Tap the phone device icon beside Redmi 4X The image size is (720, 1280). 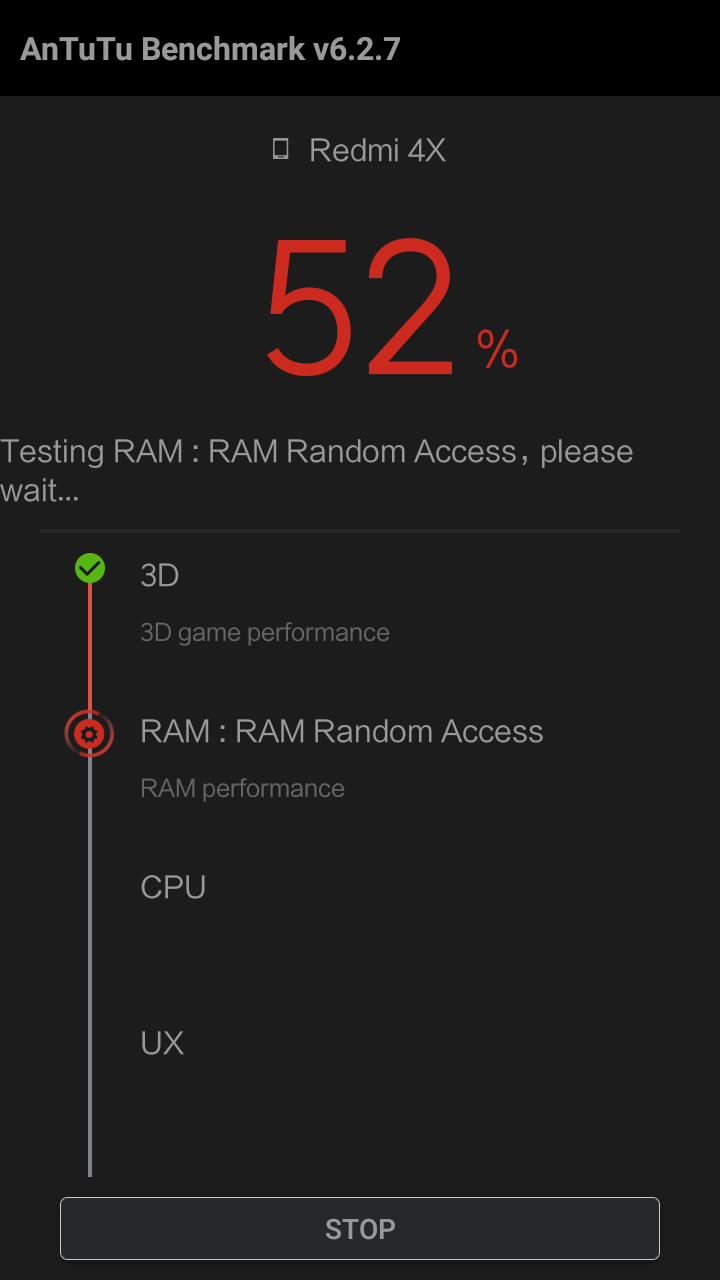[281, 150]
